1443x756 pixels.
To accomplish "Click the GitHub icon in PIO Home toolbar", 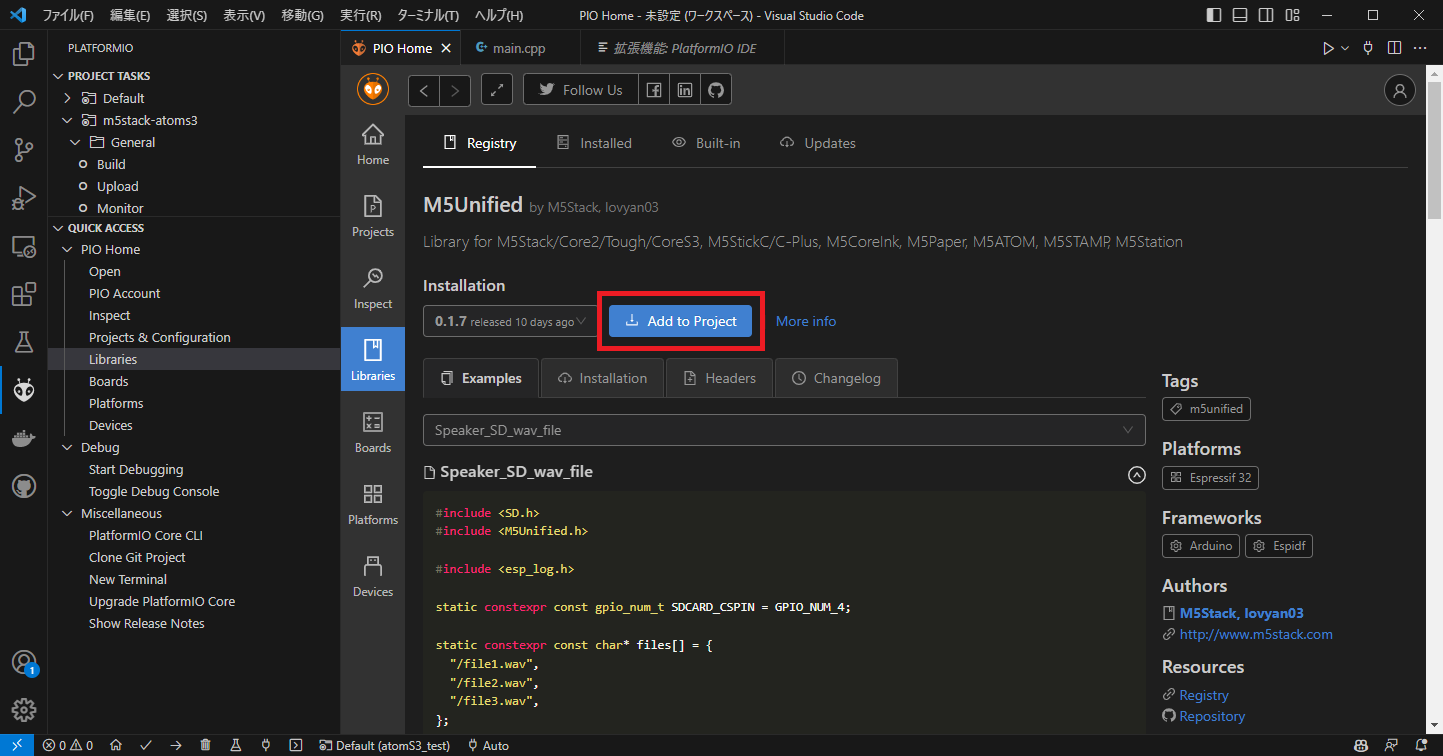I will tap(716, 90).
